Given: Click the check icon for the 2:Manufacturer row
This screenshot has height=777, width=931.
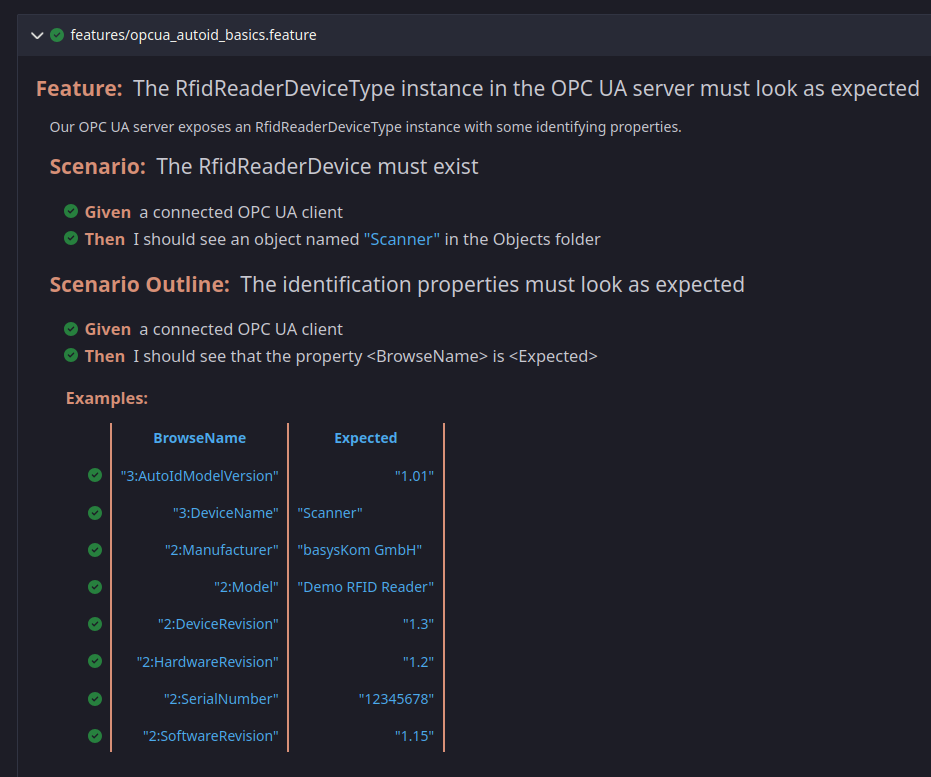Looking at the screenshot, I should [95, 550].
